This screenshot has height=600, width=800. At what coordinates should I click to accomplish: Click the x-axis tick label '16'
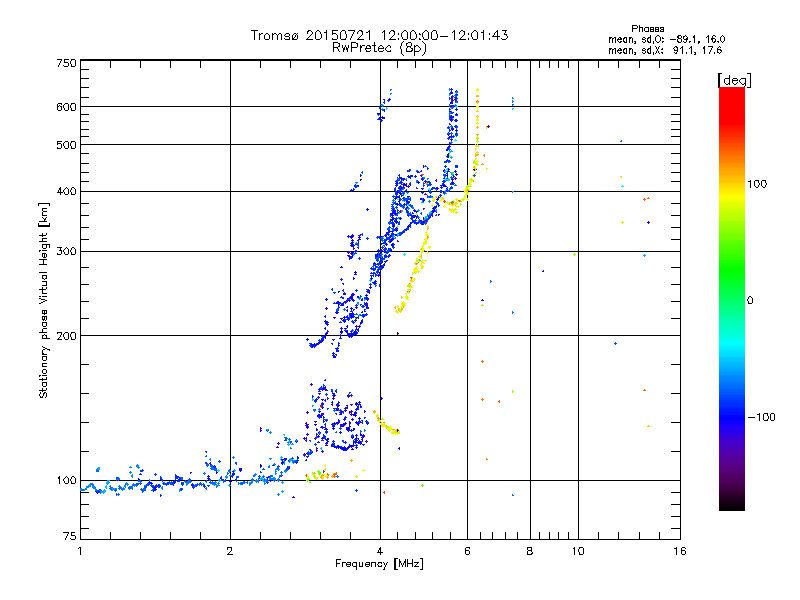coord(680,551)
